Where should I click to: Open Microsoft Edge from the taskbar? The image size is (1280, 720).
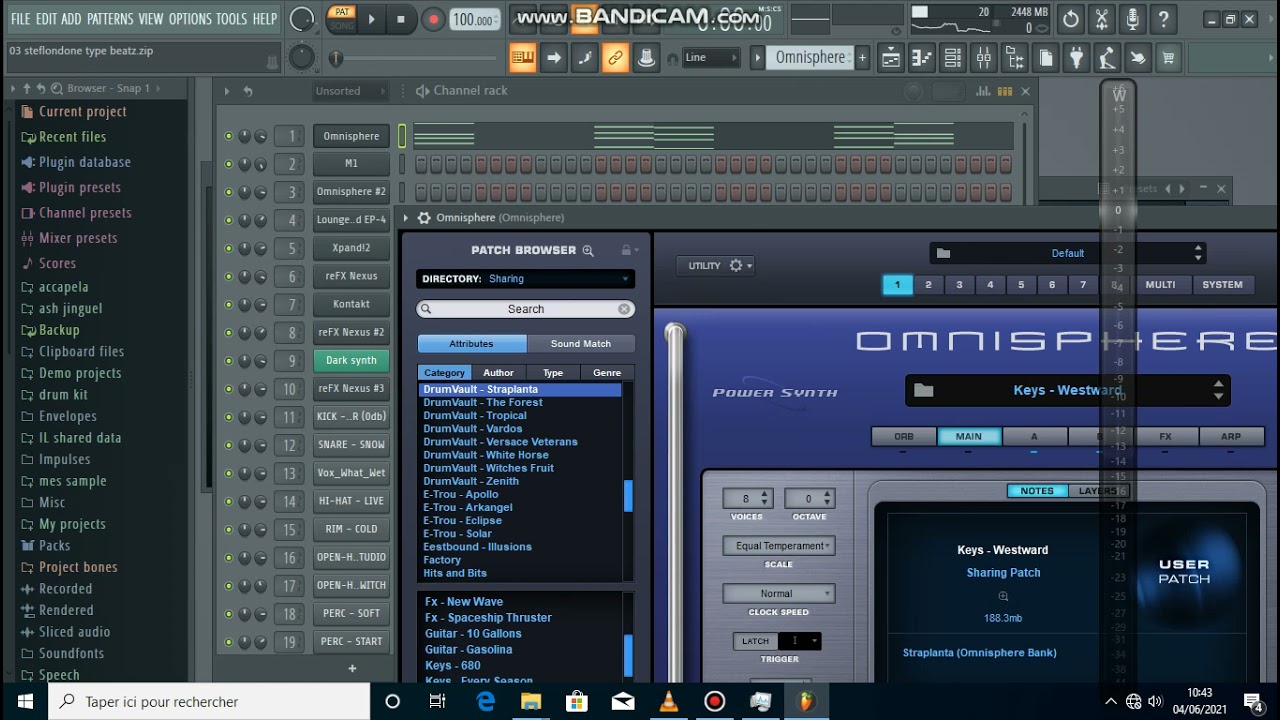(485, 702)
